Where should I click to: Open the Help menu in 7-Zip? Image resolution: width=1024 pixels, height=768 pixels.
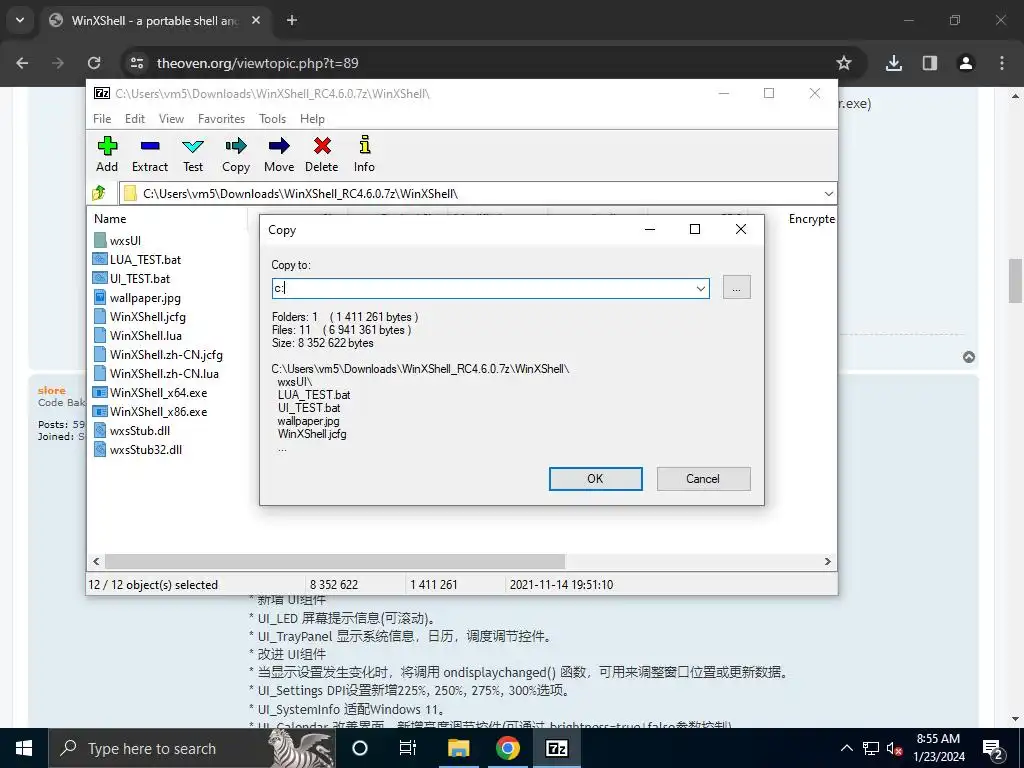click(312, 119)
